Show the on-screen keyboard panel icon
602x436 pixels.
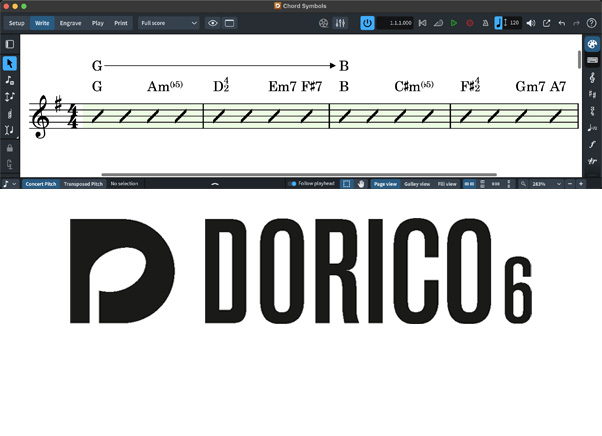592,60
